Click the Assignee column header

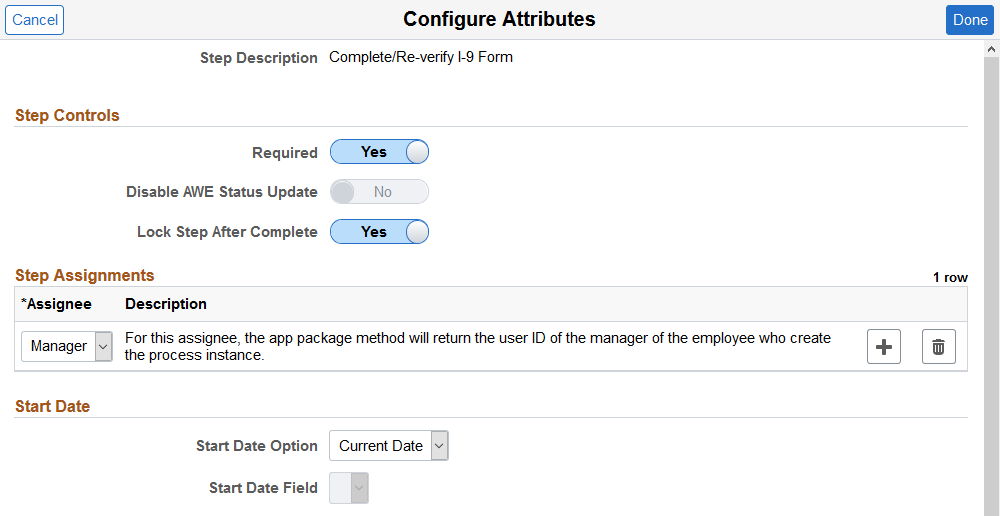56,304
